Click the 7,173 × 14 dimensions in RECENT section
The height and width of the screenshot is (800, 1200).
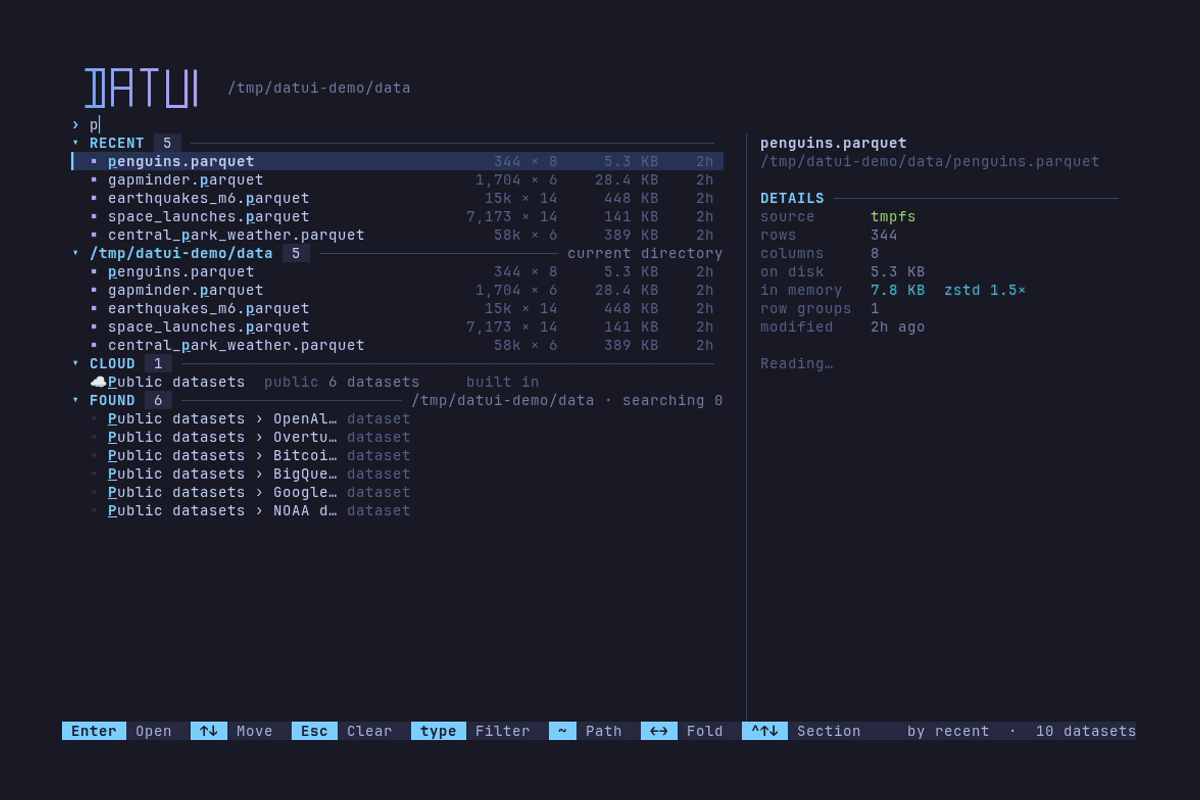click(x=512, y=216)
